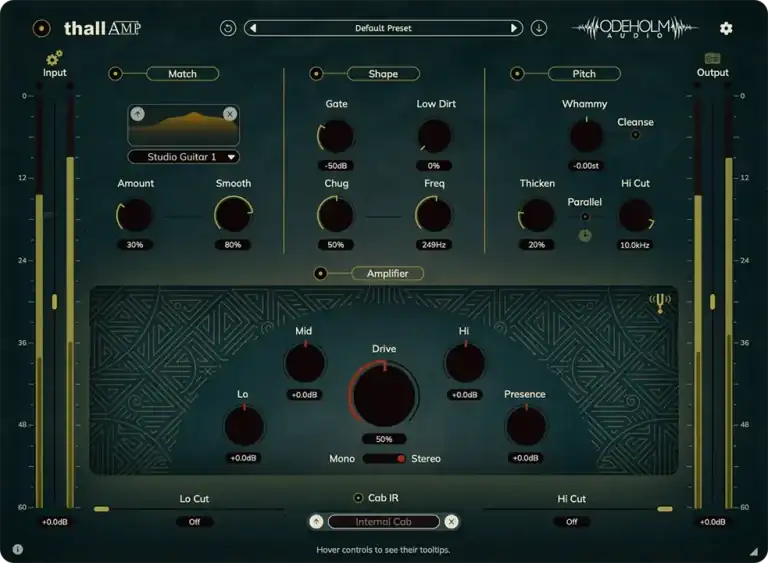Click the input settings gears icon

click(x=54, y=58)
